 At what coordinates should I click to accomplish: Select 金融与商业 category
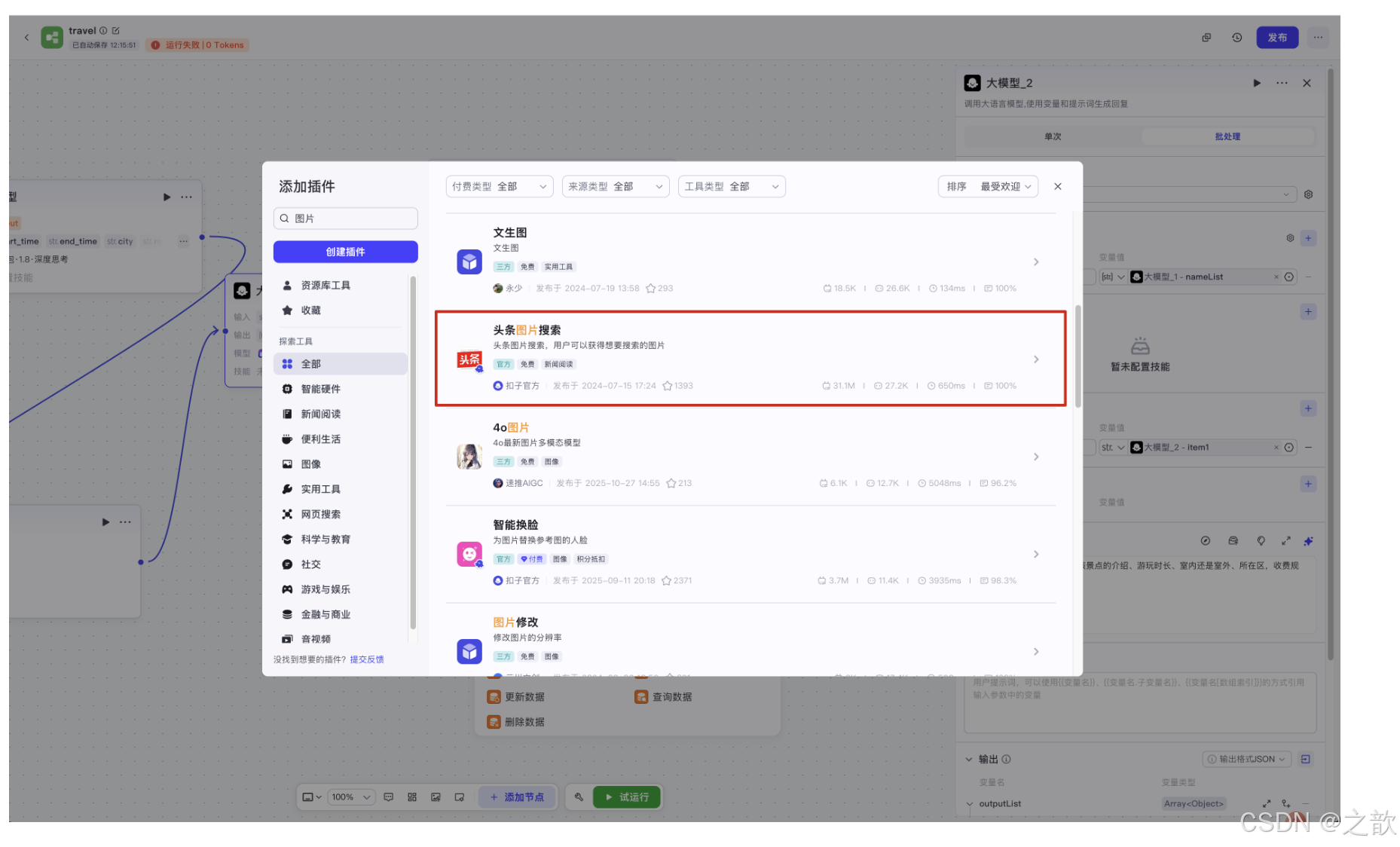pos(341,614)
